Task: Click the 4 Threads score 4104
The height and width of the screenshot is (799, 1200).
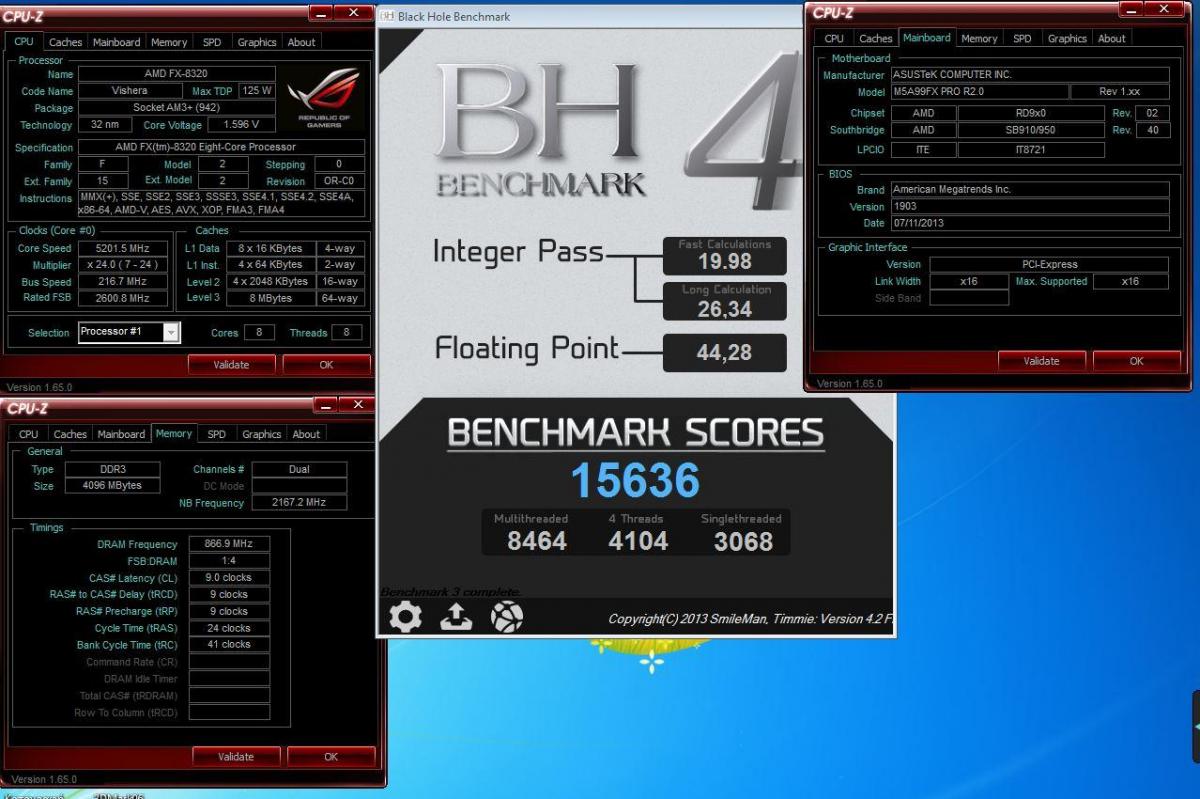Action: [637, 541]
